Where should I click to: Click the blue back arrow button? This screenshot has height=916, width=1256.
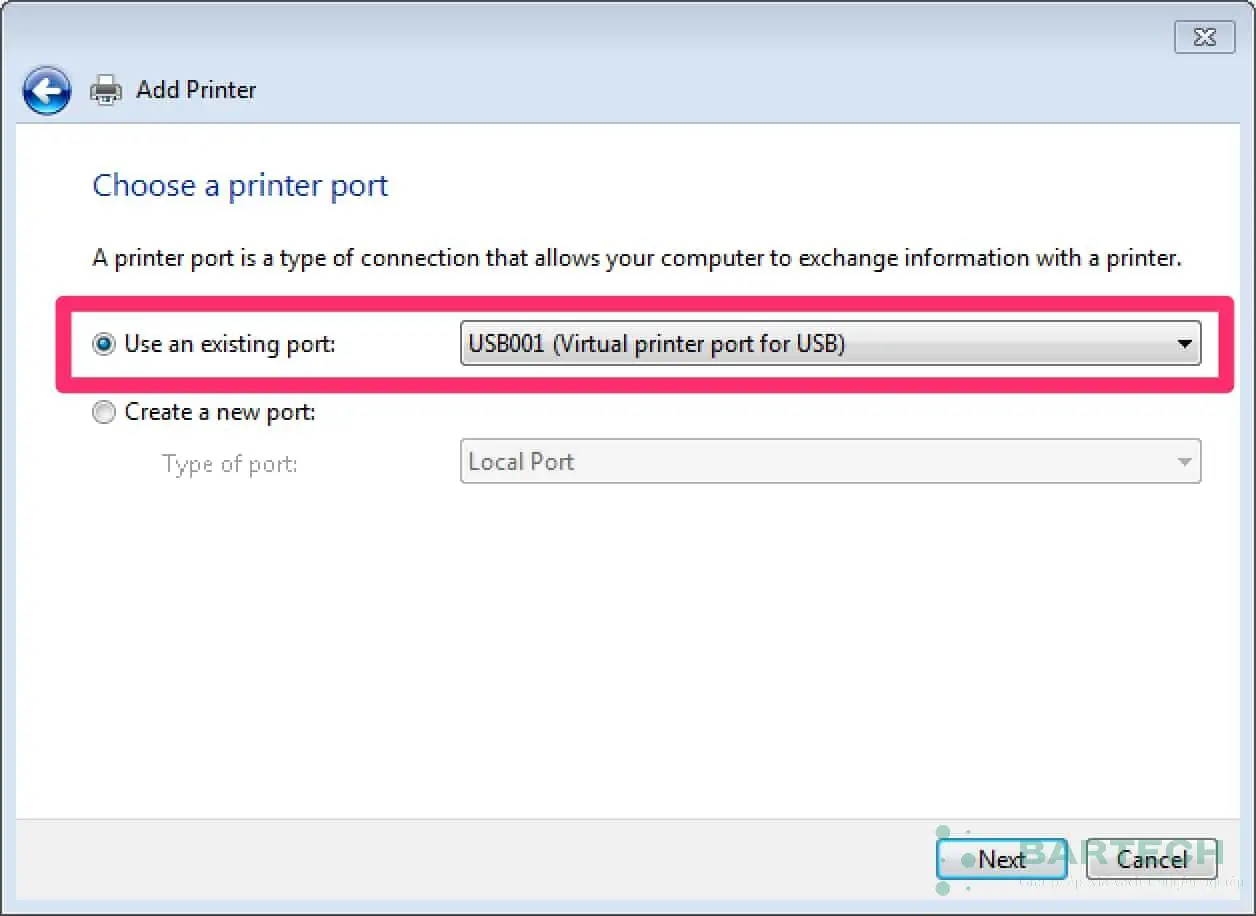tap(47, 91)
